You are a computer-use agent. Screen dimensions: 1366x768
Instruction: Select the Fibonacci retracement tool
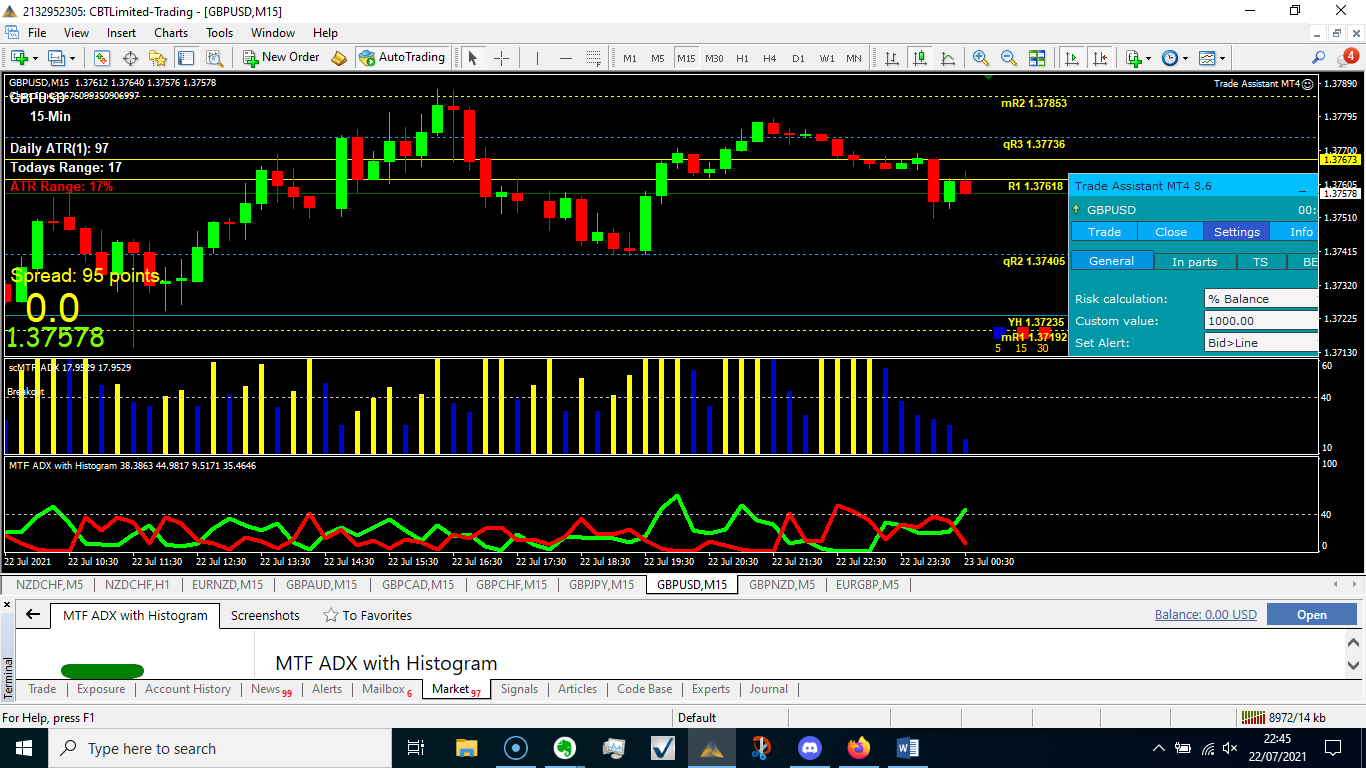[593, 58]
